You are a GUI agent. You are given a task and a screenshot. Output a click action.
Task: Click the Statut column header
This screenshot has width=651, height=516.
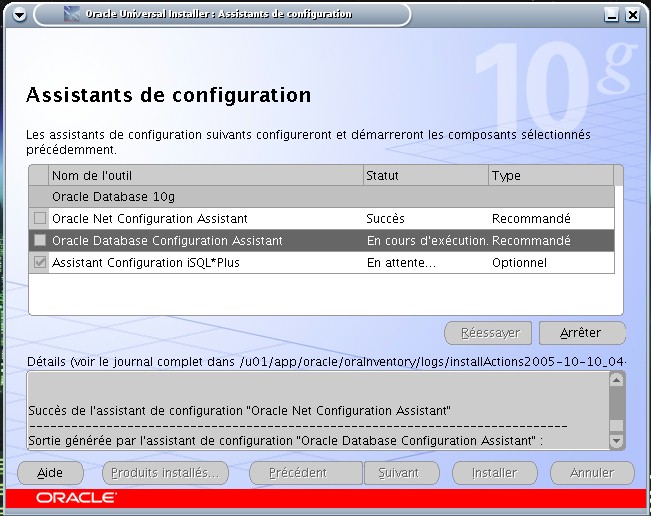[426, 176]
